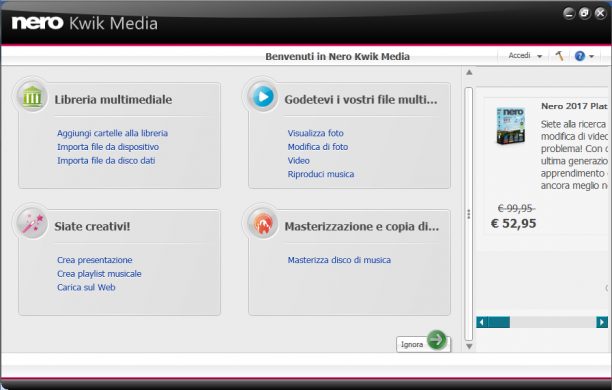The image size is (612, 390).
Task: Open Carica sul Web link
Action: pyautogui.click(x=86, y=287)
